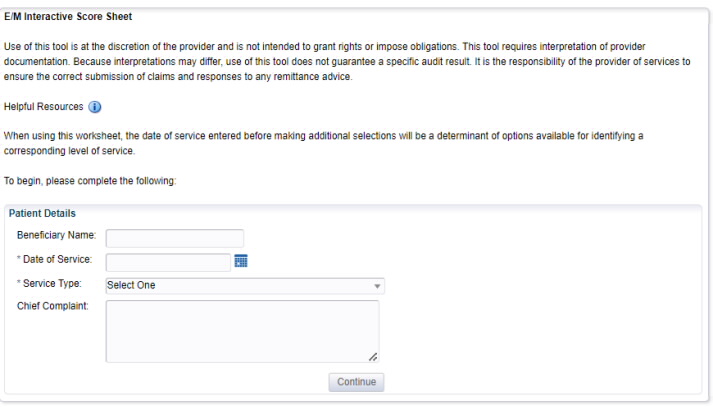This screenshot has width=713, height=407.
Task: Grab the Chief Complaint resize handle
Action: tap(373, 356)
